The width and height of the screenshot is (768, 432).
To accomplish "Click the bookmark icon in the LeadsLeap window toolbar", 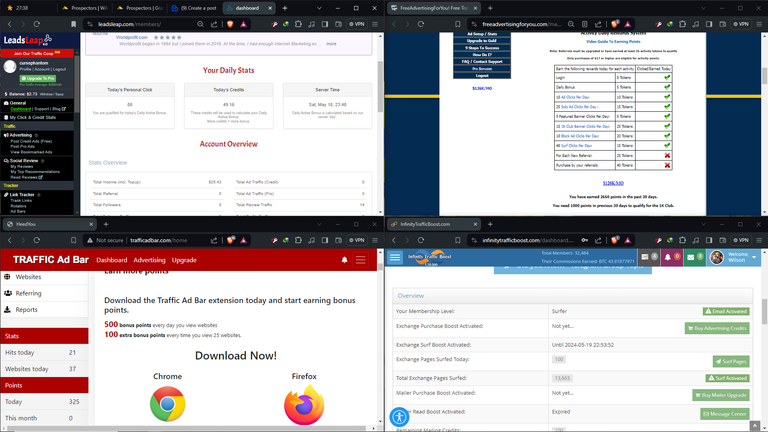I will (73, 24).
